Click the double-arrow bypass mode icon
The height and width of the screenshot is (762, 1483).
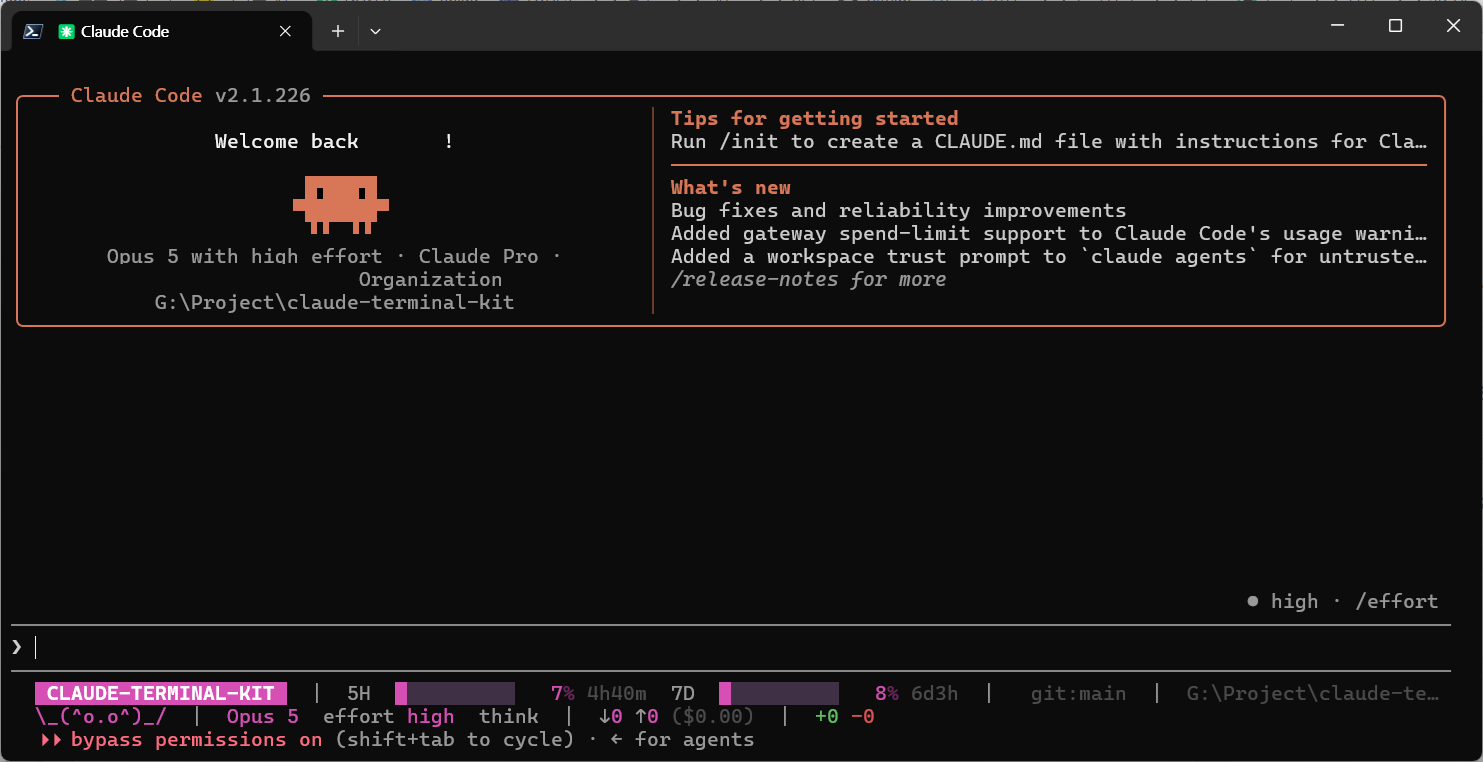point(52,740)
